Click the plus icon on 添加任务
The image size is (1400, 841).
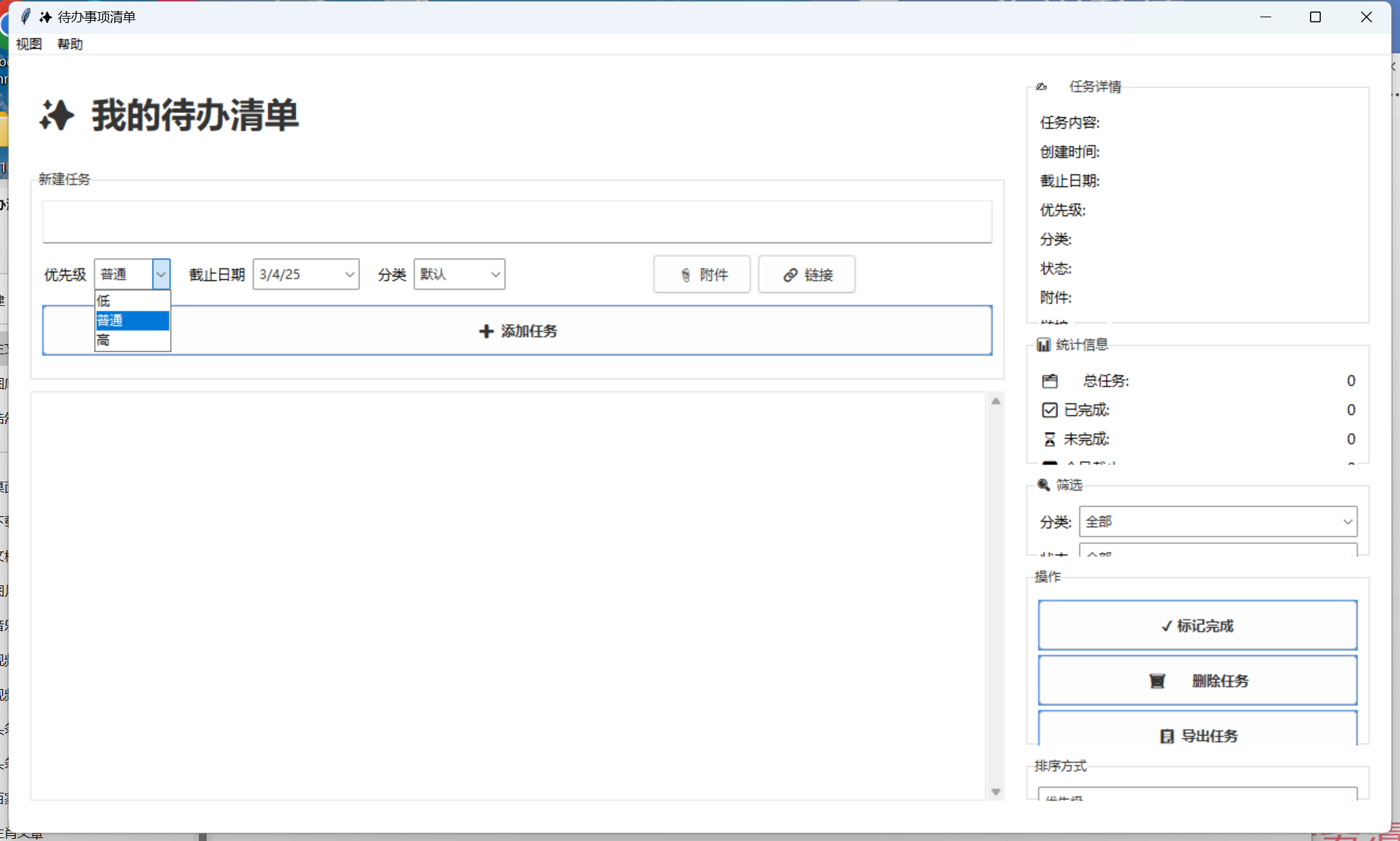(x=486, y=331)
